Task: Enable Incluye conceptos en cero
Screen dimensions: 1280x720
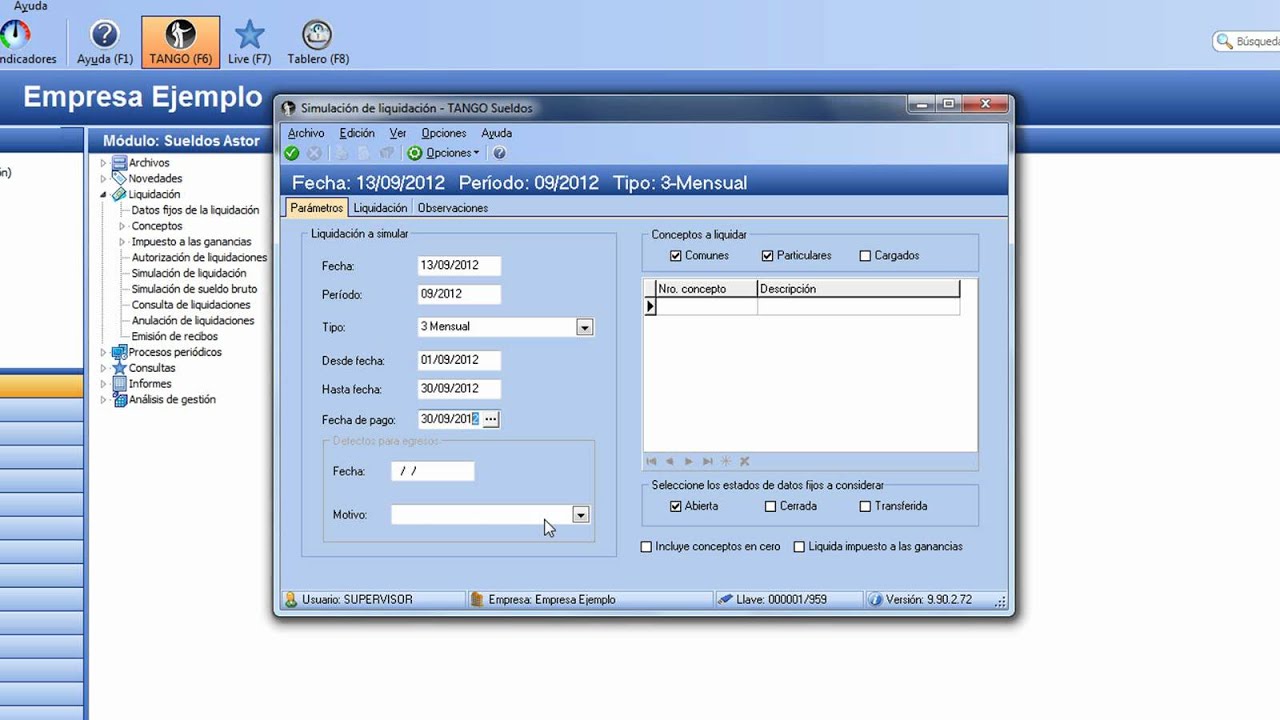Action: pos(646,547)
